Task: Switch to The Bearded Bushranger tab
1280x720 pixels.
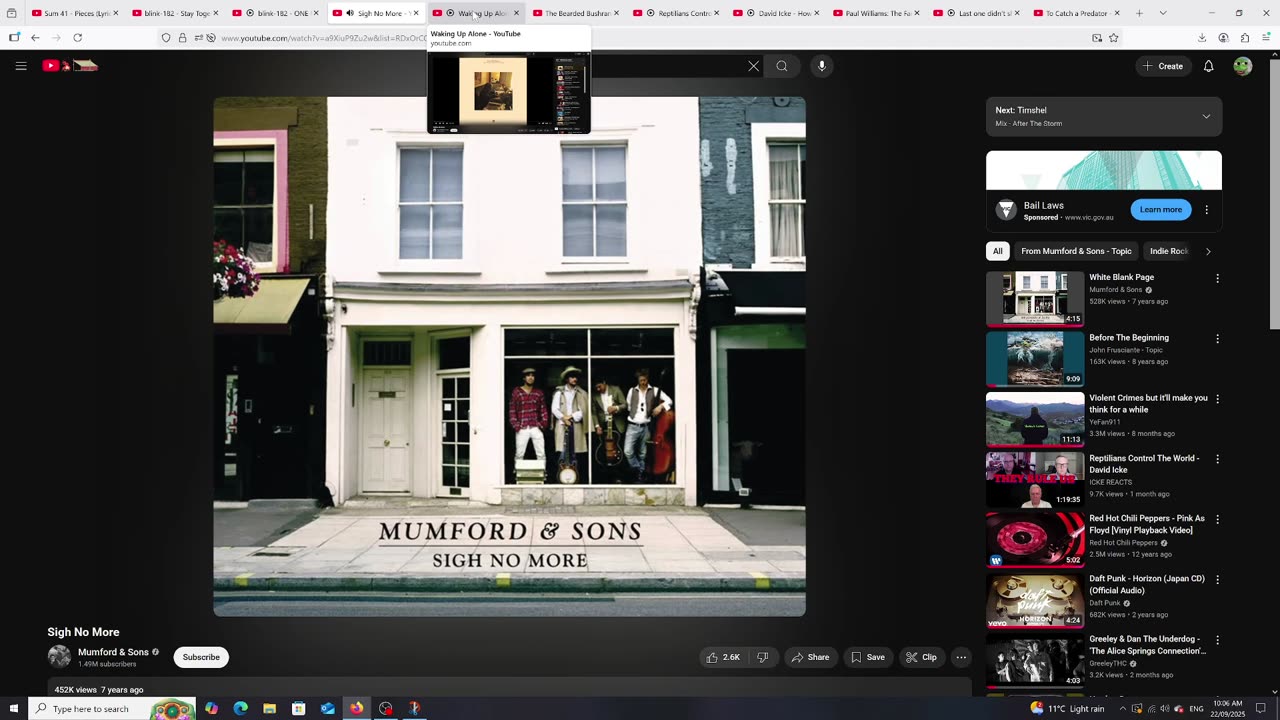Action: [575, 13]
